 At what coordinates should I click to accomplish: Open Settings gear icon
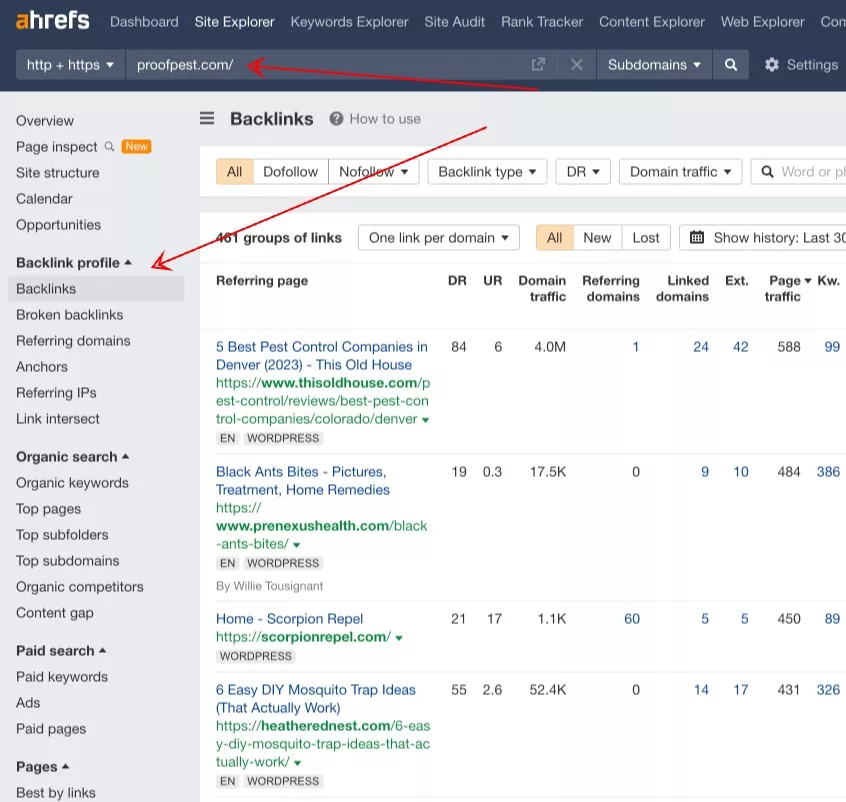click(x=772, y=65)
